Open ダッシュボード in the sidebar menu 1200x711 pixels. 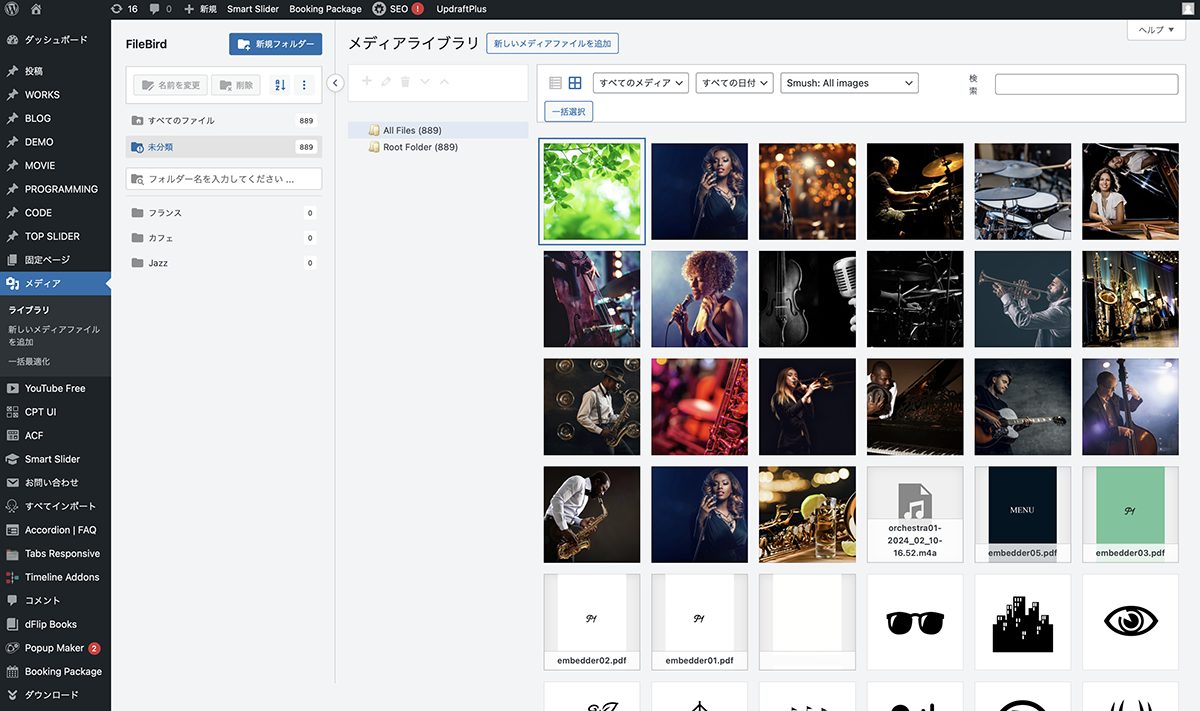pyautogui.click(x=55, y=40)
